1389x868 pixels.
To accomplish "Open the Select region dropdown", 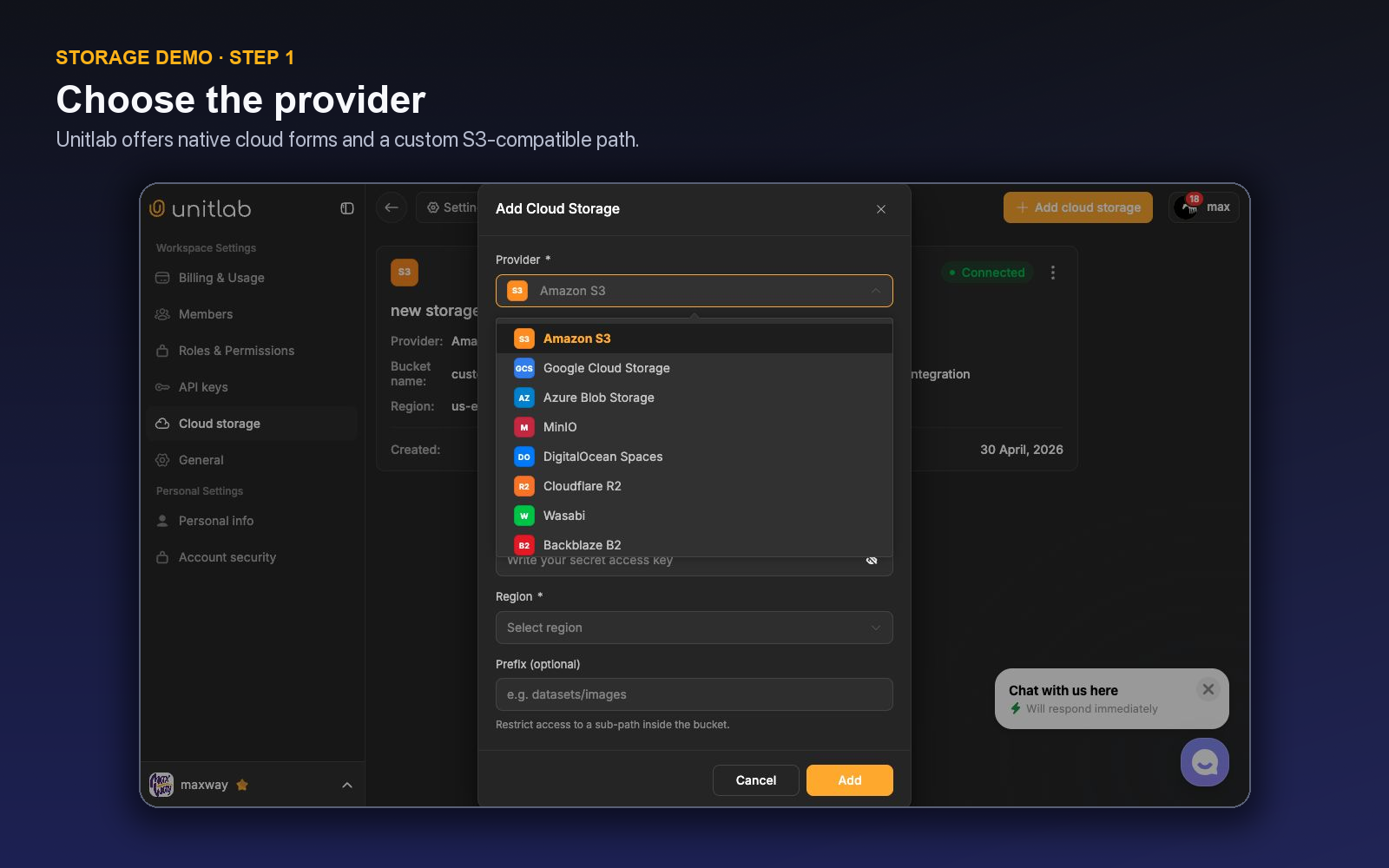I will [x=694, y=628].
